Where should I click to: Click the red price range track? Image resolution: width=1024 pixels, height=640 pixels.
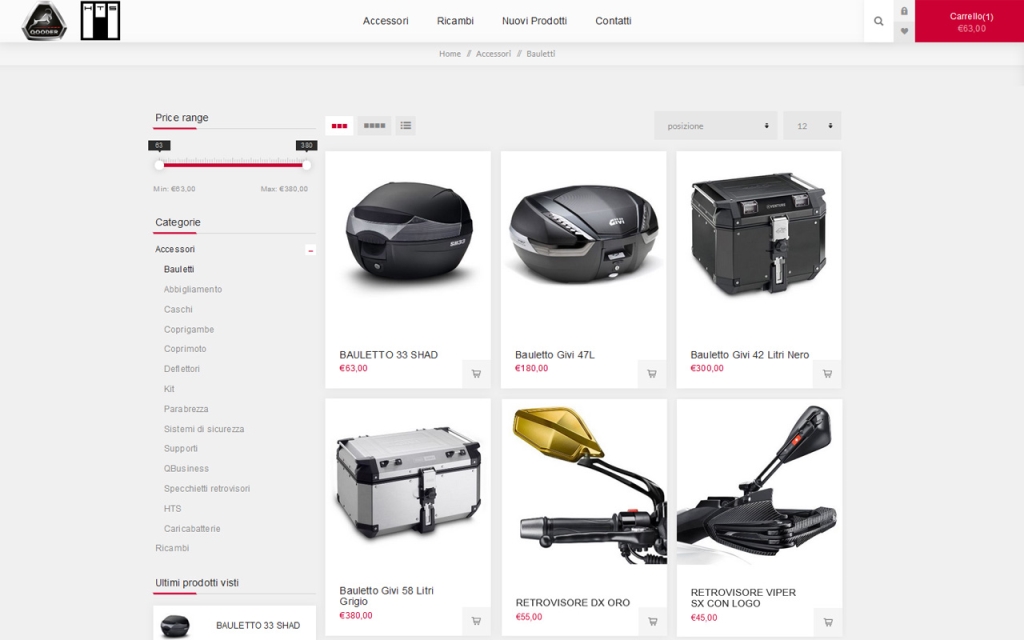232,165
